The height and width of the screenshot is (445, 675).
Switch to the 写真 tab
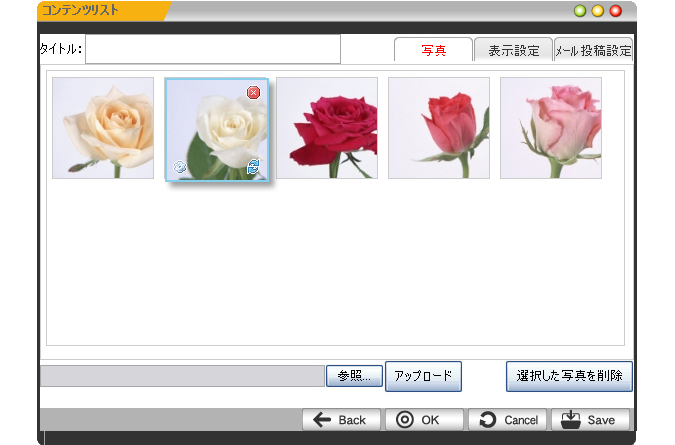433,50
